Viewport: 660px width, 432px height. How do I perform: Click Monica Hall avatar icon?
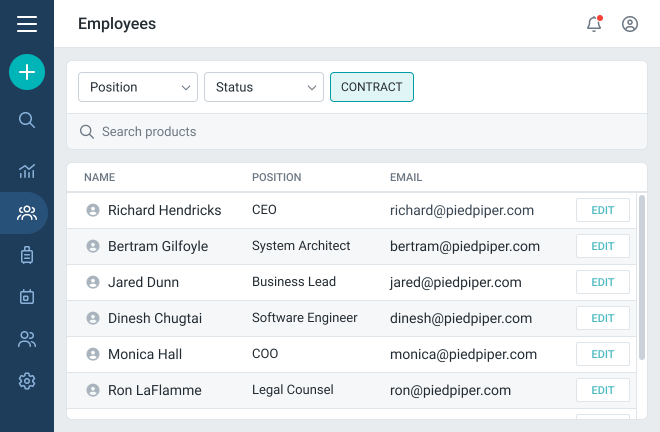93,354
